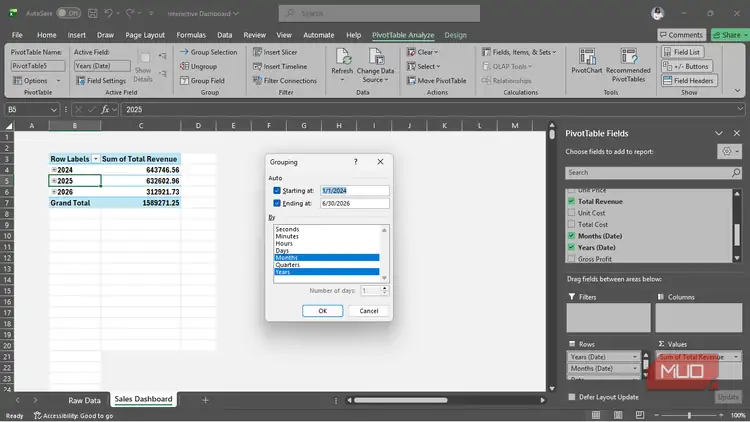
Task: Expand the 2026 row group
Action: [54, 192]
